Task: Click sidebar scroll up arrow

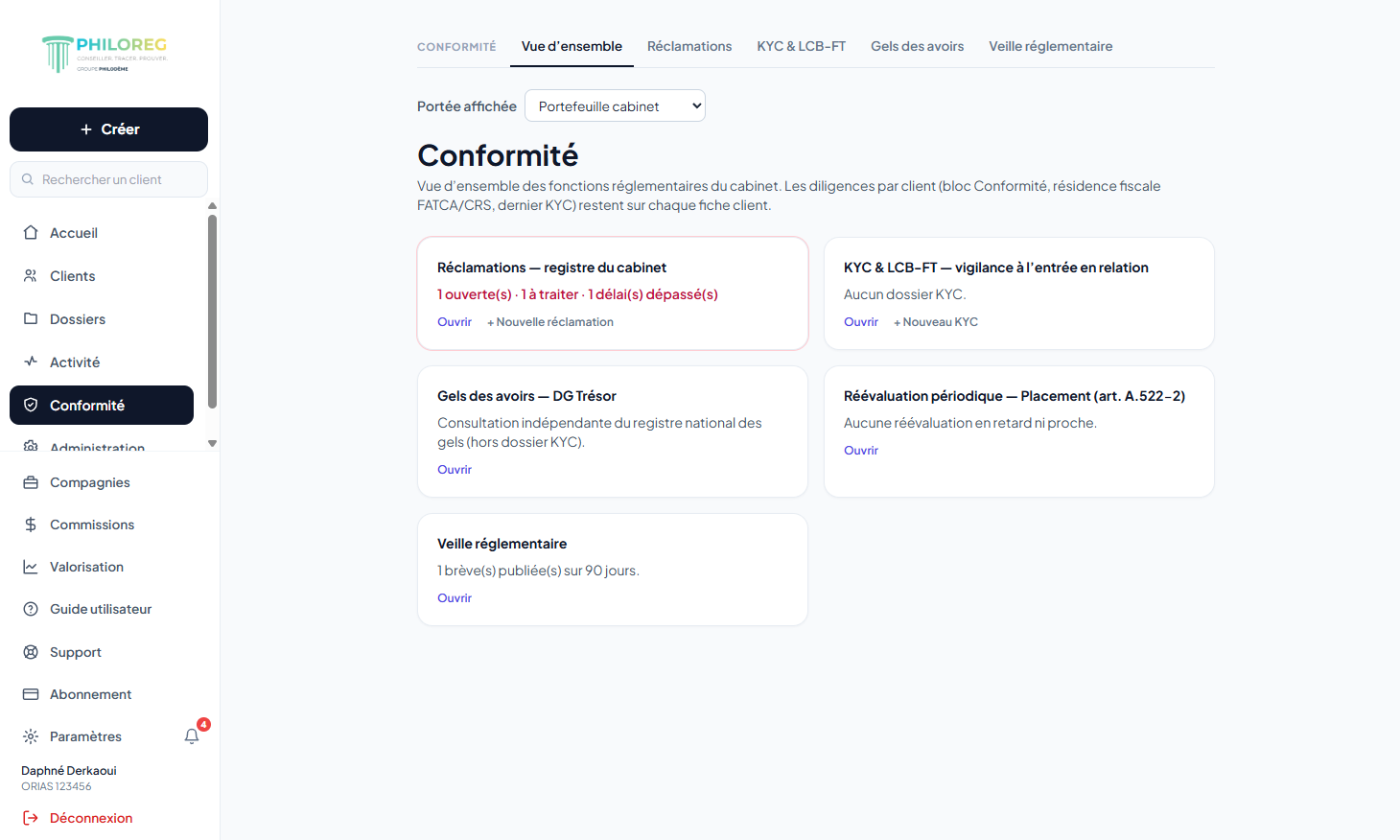Action: [212, 206]
